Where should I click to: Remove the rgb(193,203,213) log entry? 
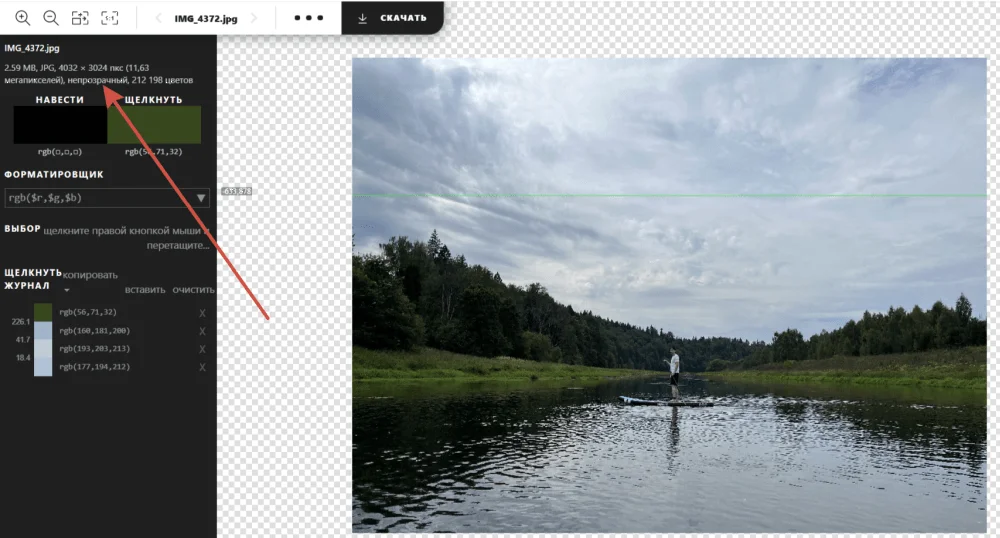coord(202,349)
